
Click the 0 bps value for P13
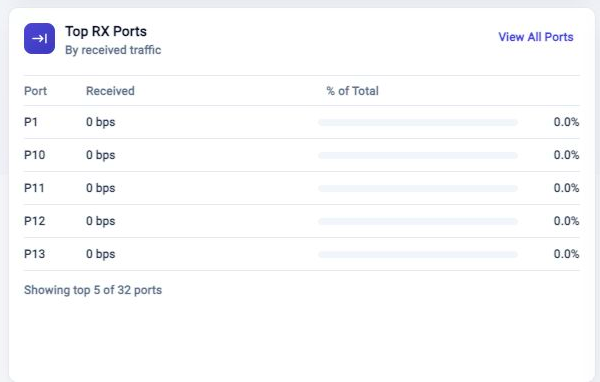click(x=101, y=254)
